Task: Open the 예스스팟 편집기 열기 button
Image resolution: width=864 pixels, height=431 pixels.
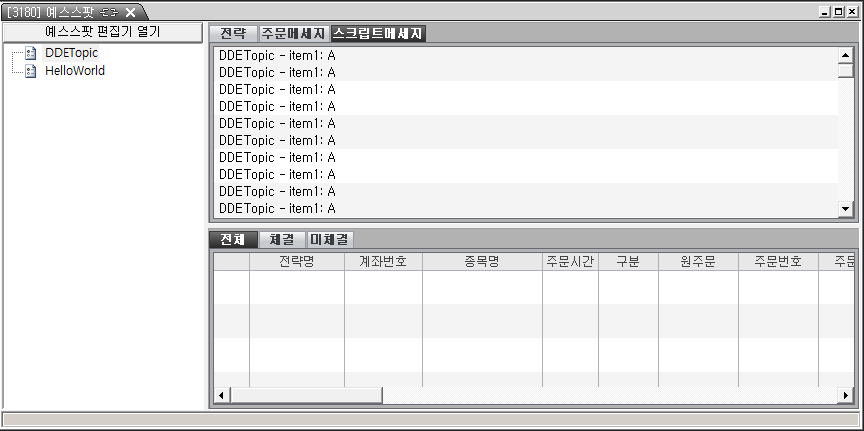Action: pyautogui.click(x=103, y=32)
